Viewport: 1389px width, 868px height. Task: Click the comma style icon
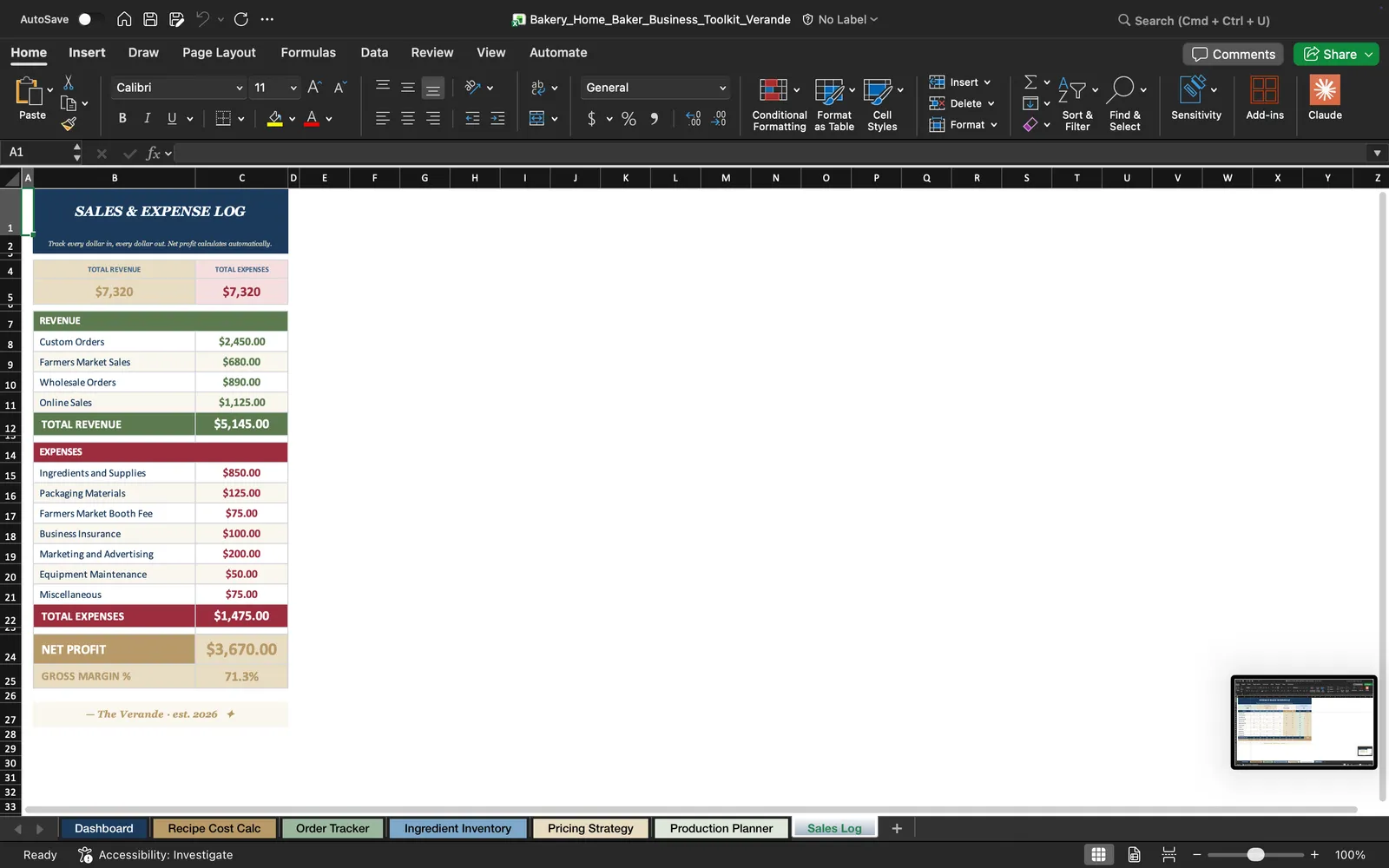point(654,119)
